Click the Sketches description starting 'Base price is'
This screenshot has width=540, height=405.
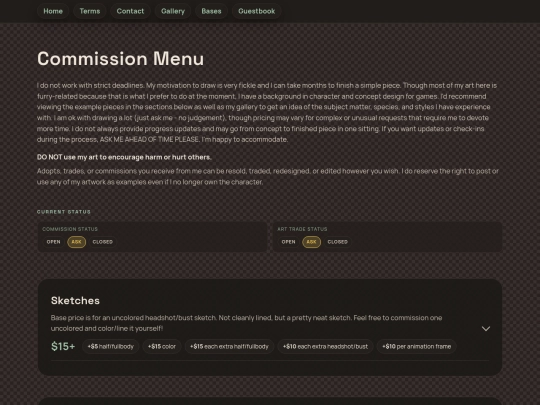(246, 323)
